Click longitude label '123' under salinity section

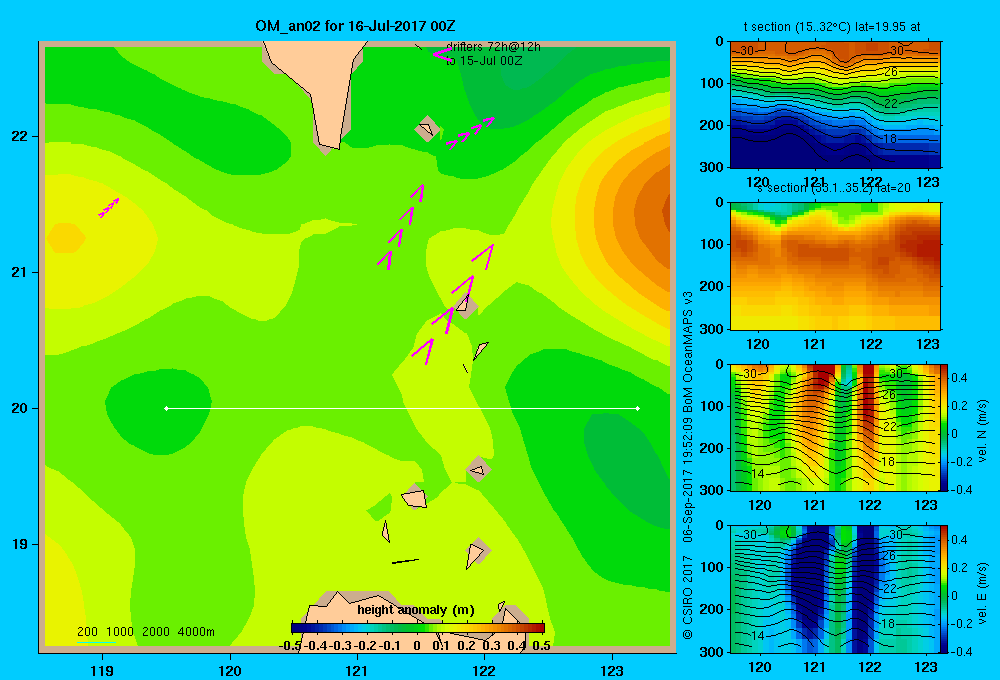(927, 344)
